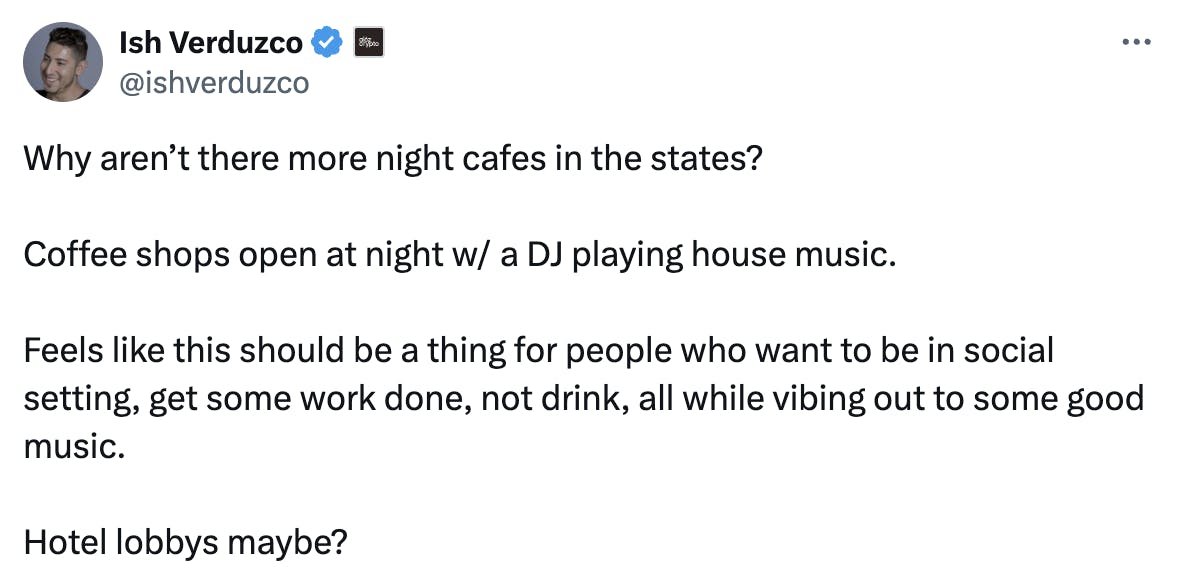Click the line starting "setting, get some work"
1178x582 pixels.
click(x=584, y=400)
